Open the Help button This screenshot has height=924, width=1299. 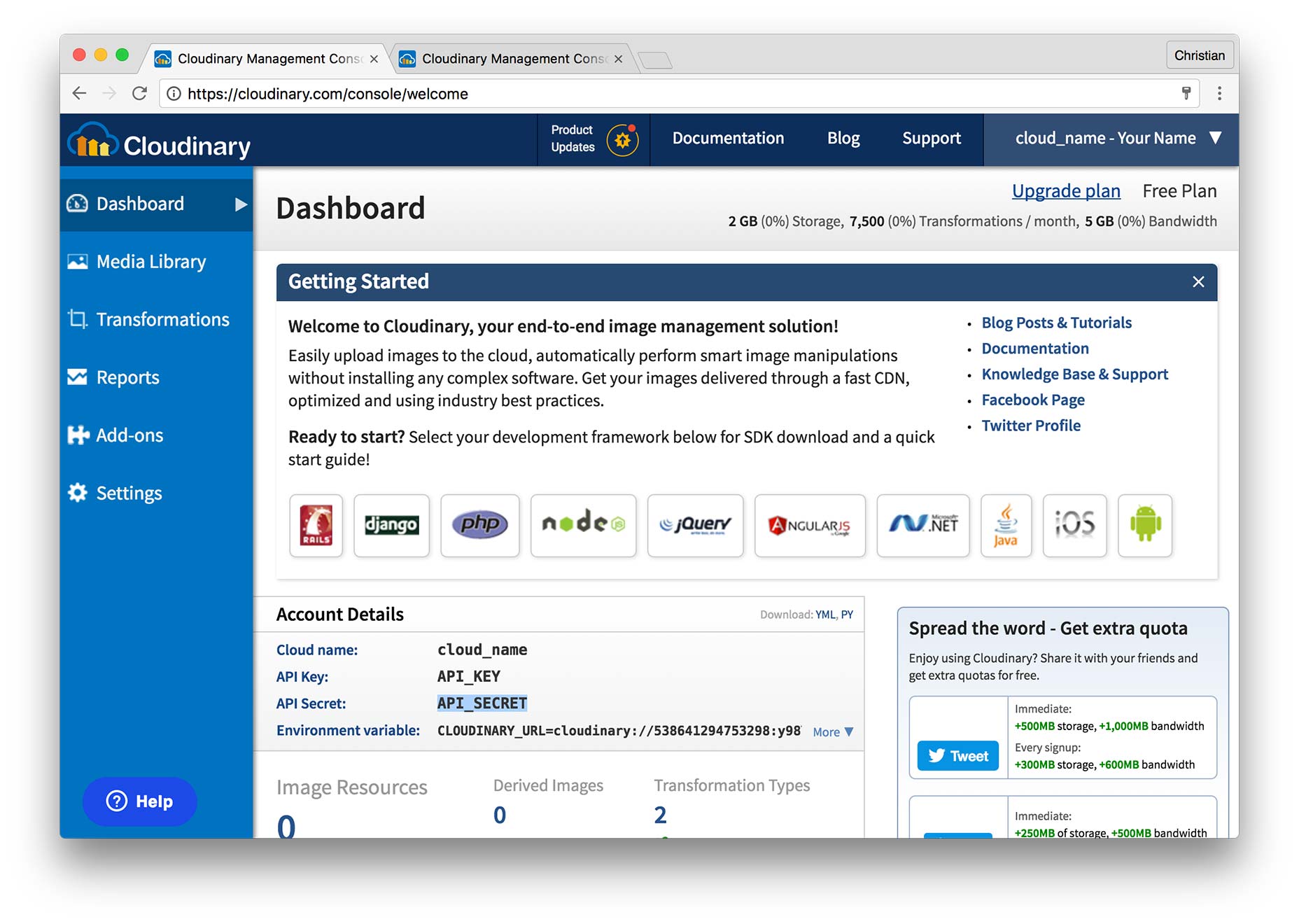[x=139, y=801]
